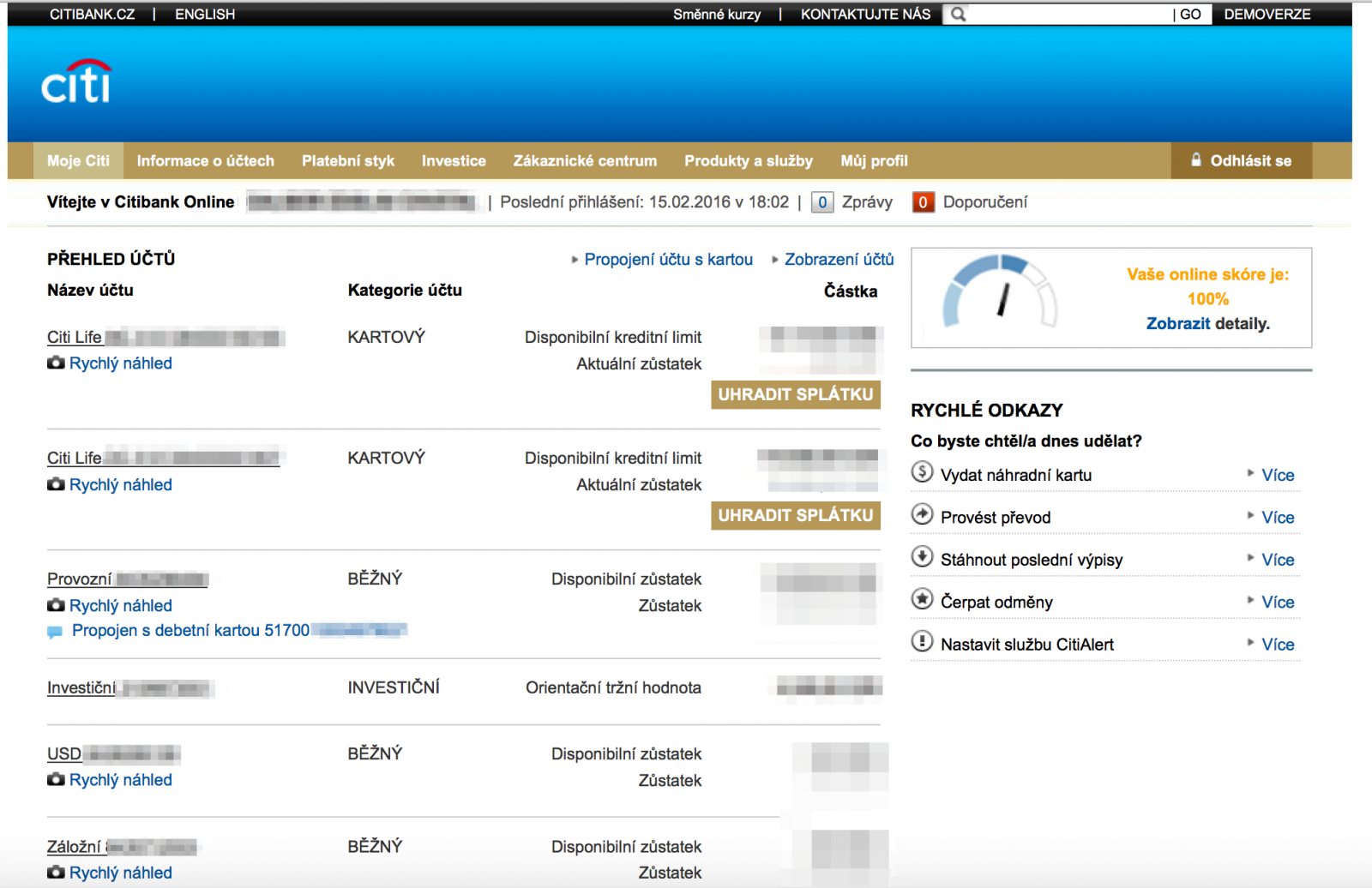Screen dimensions: 1372x888
Task: Open the first Citi Life account name link
Action: 165,338
